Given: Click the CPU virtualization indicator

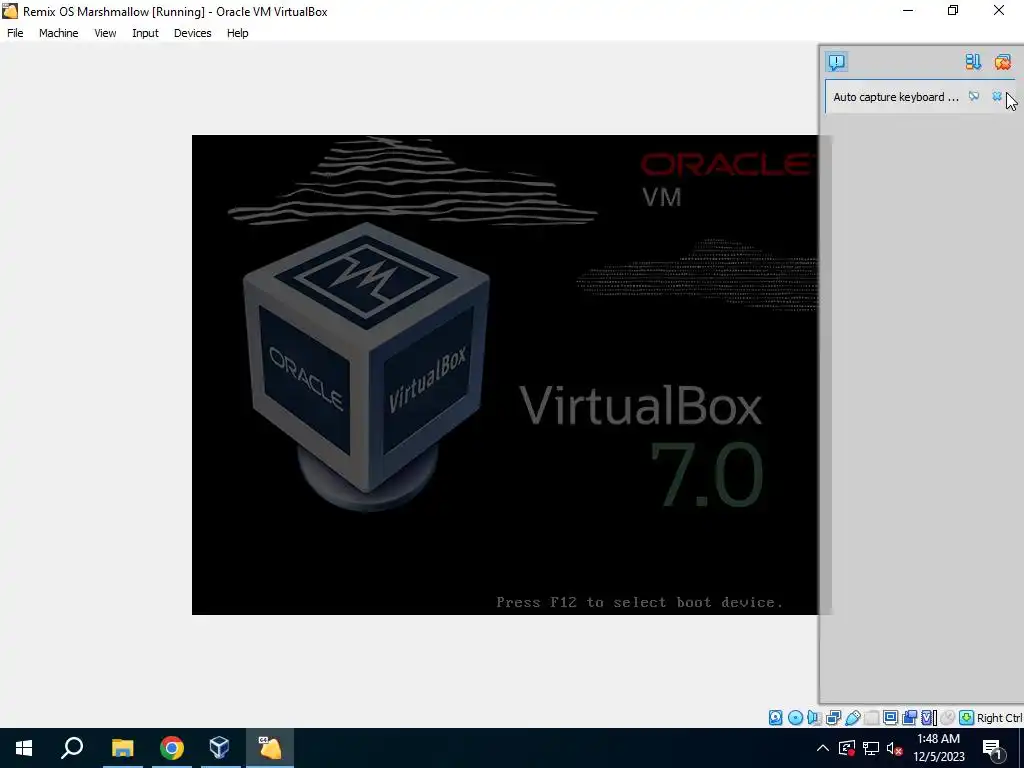Looking at the screenshot, I should [929, 718].
